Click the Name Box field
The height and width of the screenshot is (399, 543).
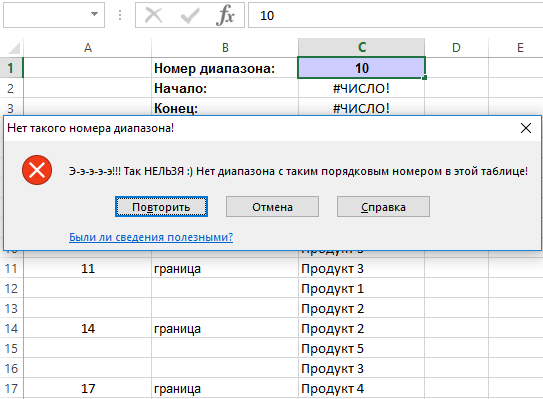click(54, 15)
